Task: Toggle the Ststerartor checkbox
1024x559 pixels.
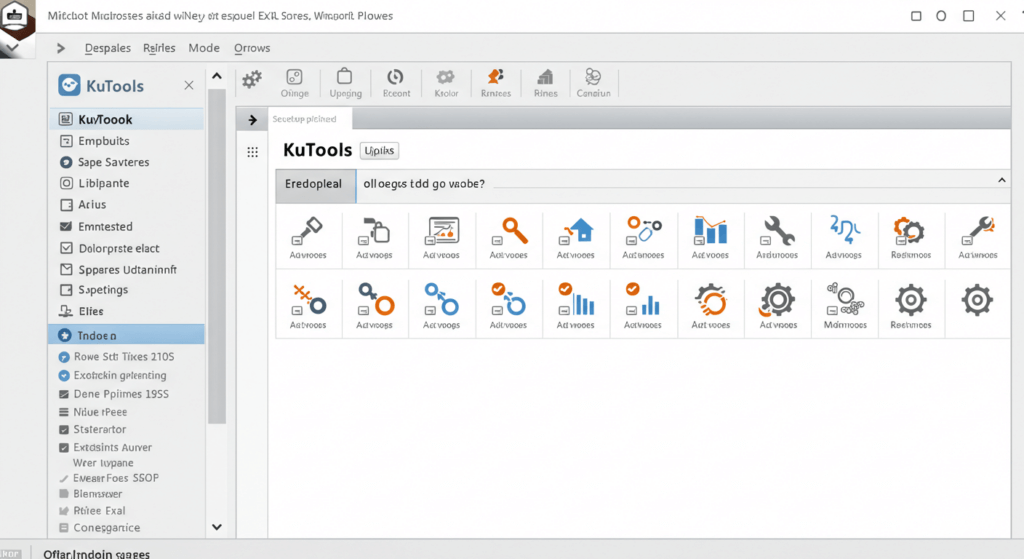Action: tap(64, 430)
